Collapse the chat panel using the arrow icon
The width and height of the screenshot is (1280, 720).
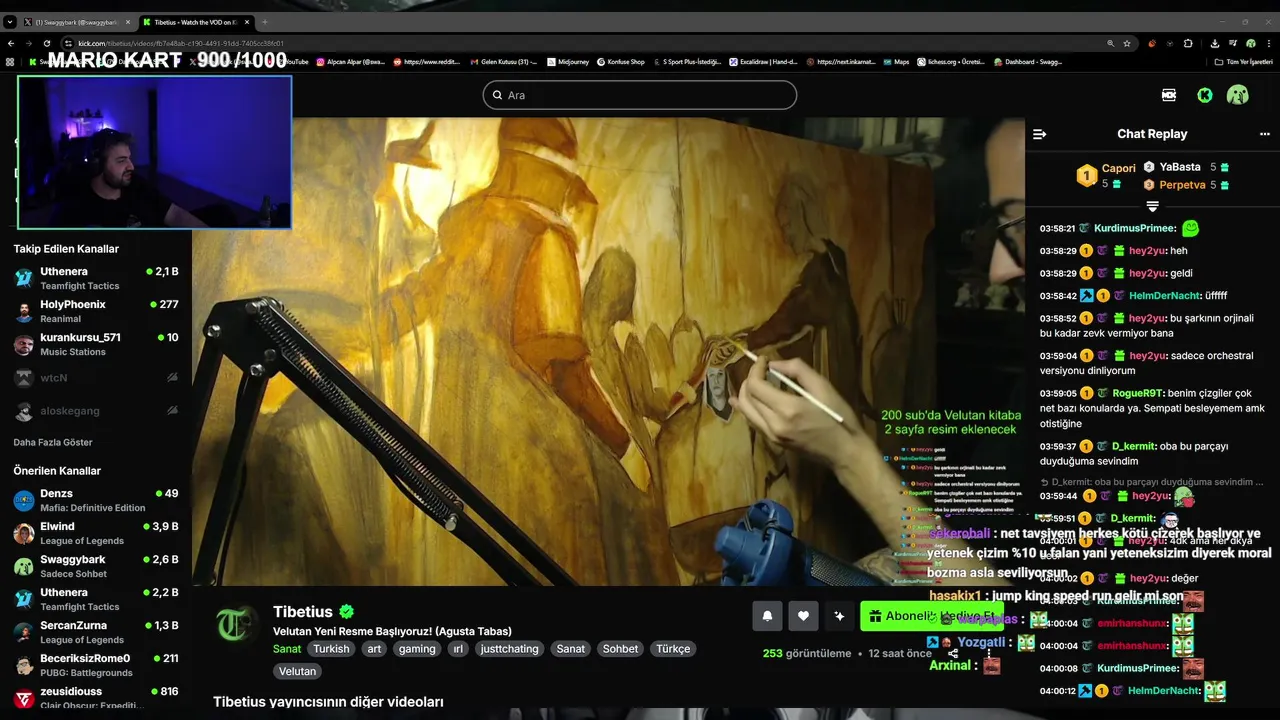(1039, 134)
